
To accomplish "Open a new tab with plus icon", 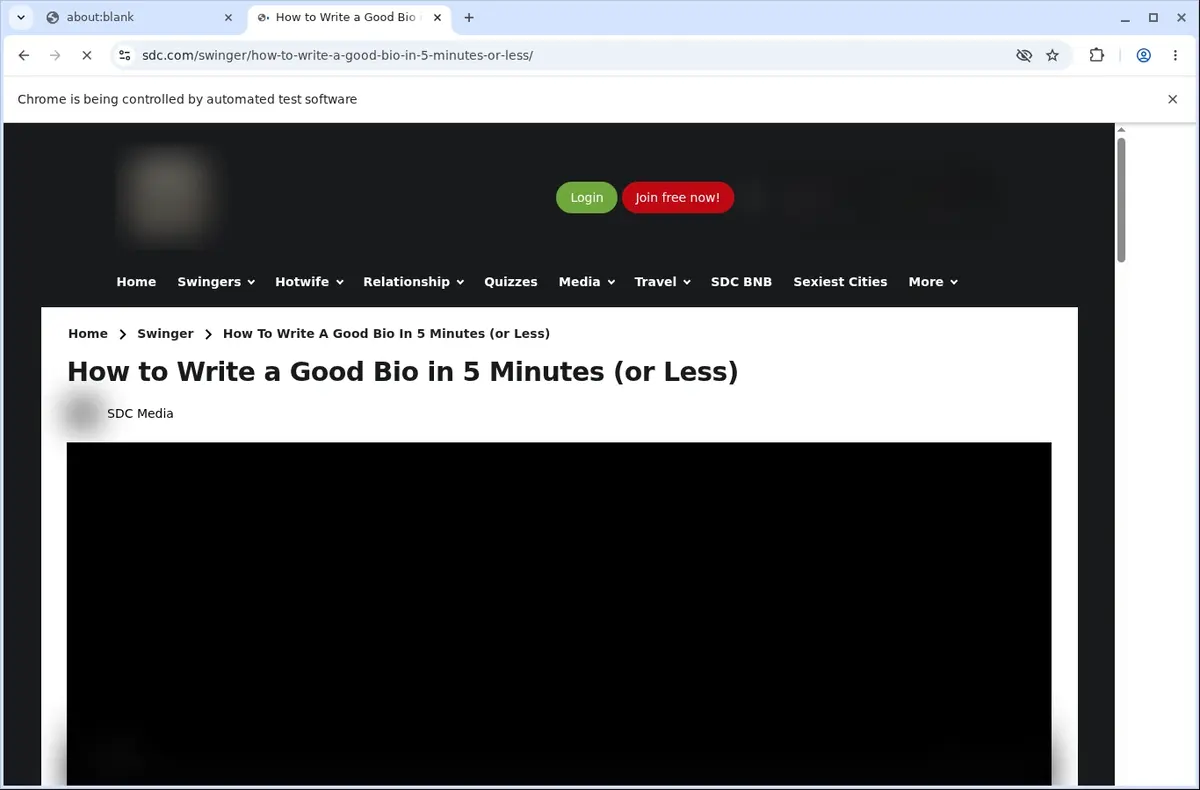I will pos(469,17).
